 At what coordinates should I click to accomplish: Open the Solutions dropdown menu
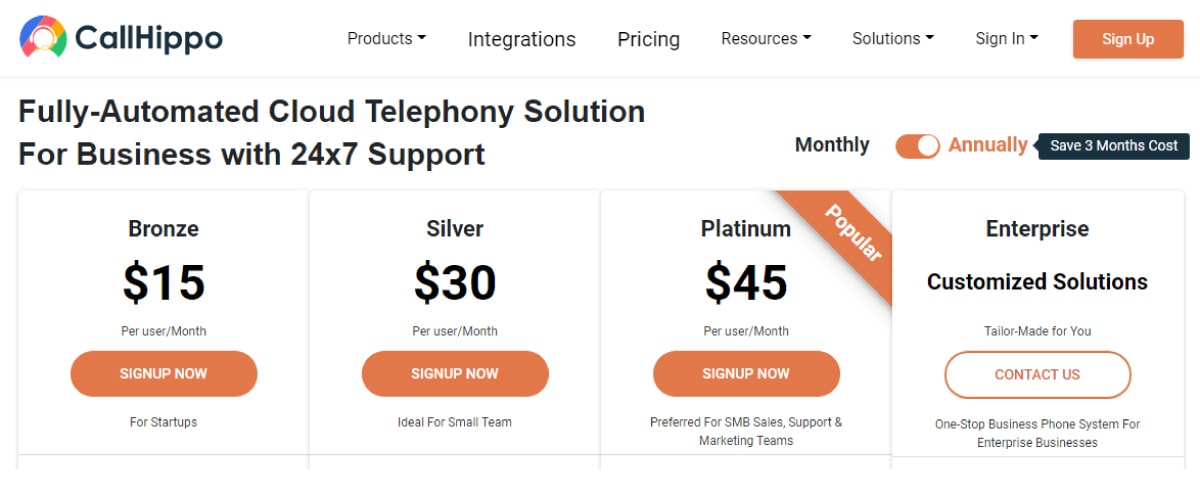click(x=893, y=38)
